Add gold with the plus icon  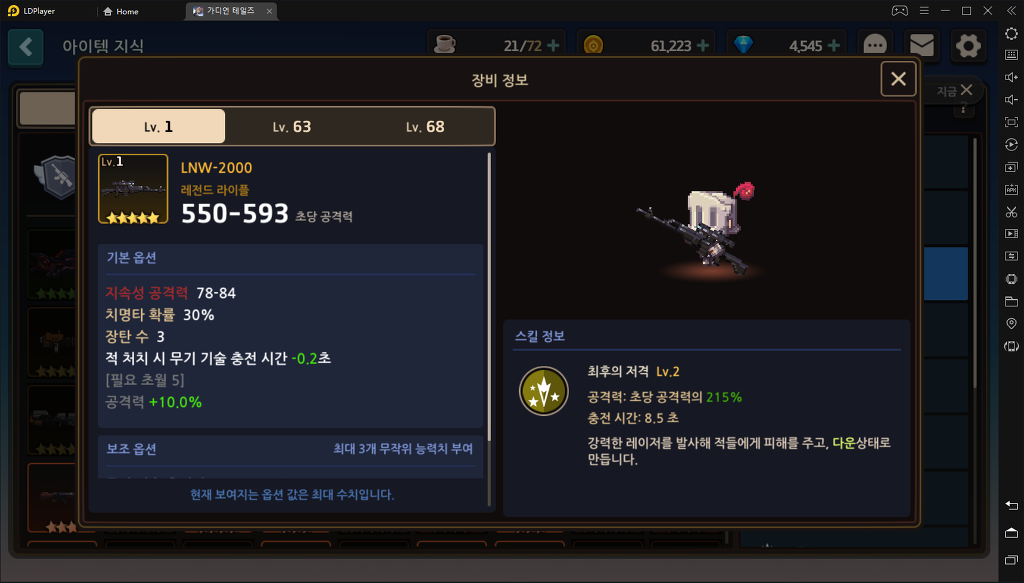coord(703,46)
